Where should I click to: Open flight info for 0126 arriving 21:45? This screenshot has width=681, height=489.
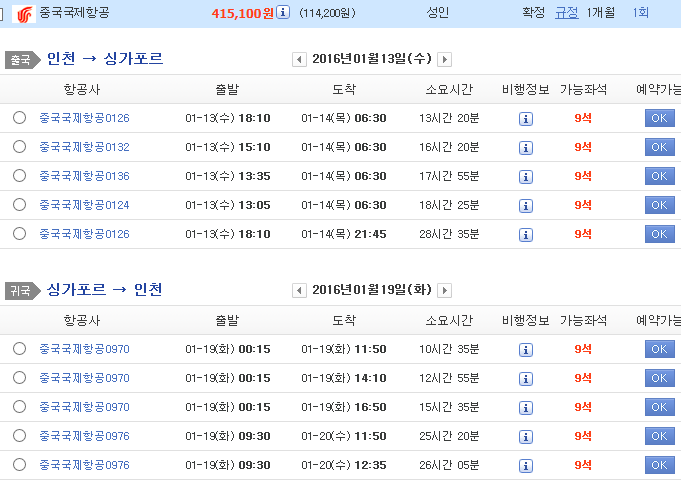click(x=526, y=235)
